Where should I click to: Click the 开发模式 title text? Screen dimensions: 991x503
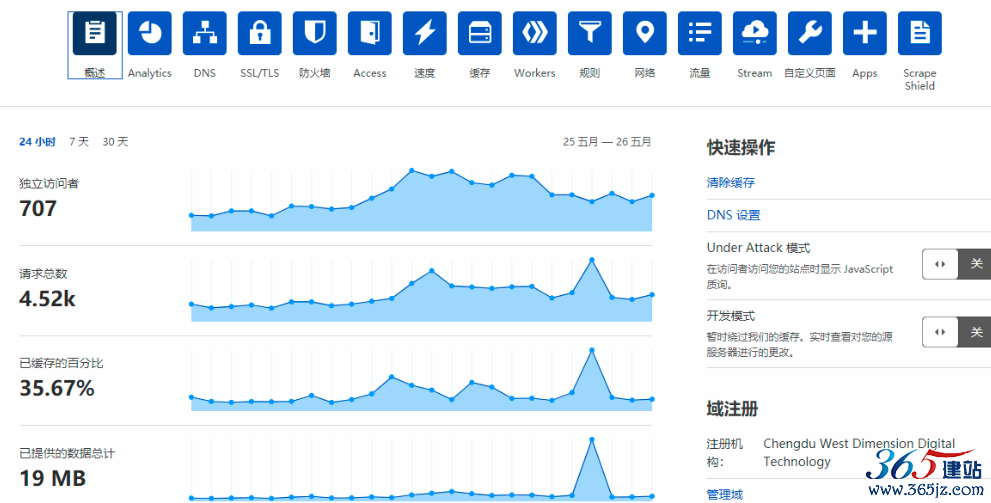pyautogui.click(x=731, y=316)
